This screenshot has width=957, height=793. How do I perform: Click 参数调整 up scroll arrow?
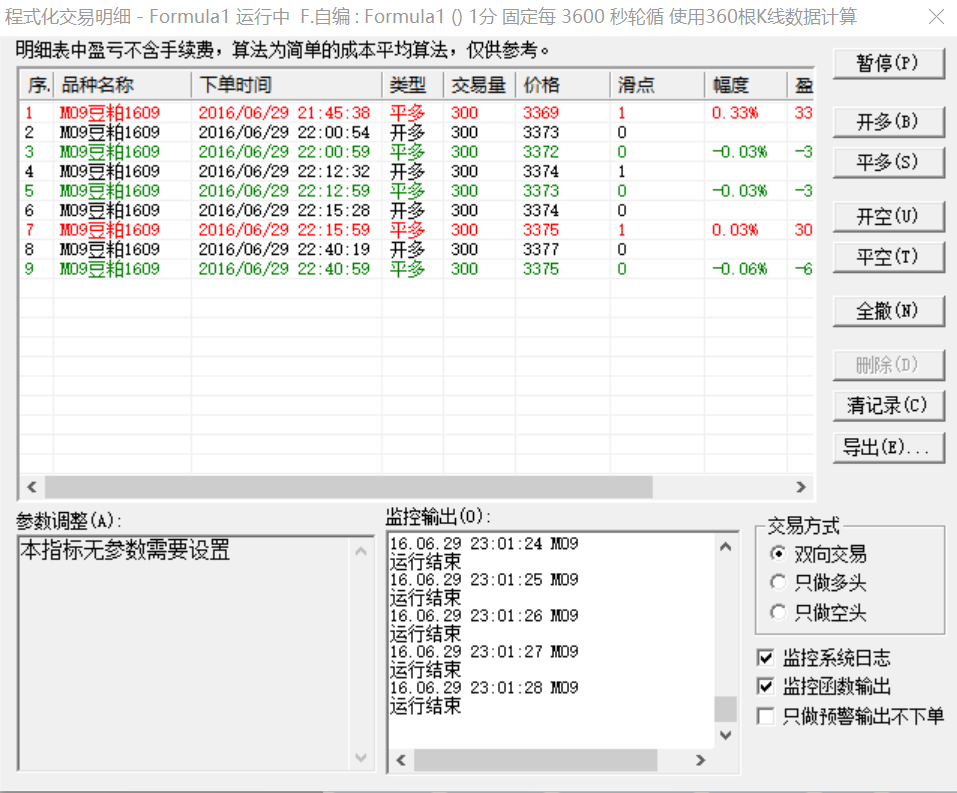click(361, 551)
